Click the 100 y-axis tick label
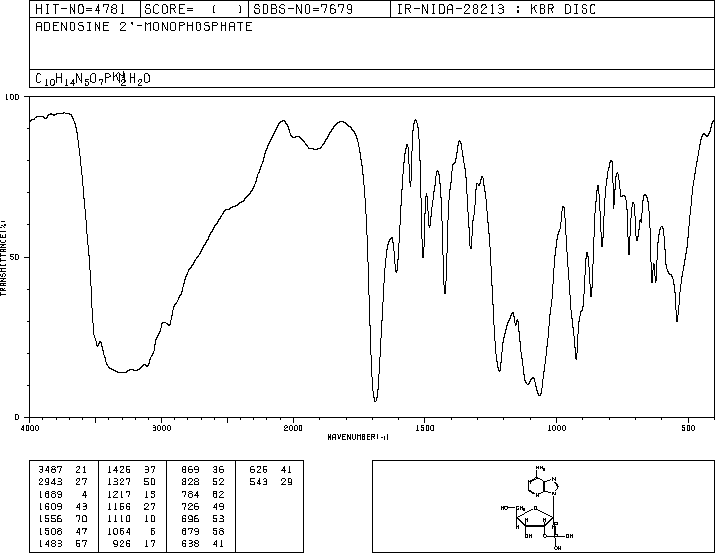 (12, 97)
